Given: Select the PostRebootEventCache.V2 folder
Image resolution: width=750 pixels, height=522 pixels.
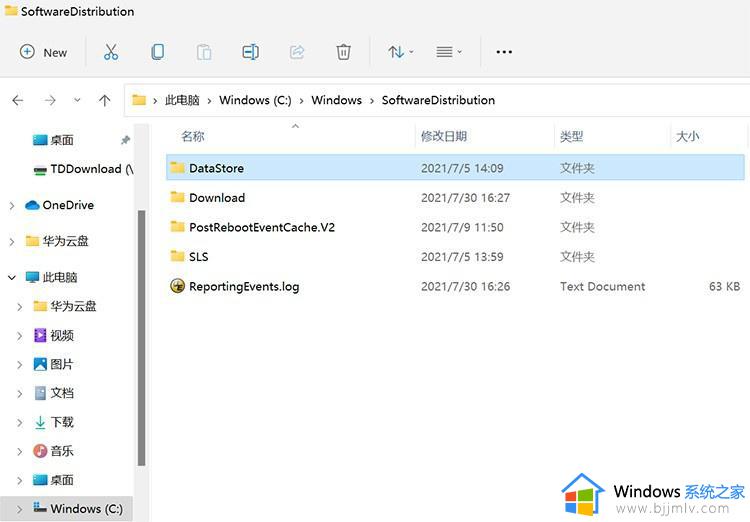Looking at the screenshot, I should pos(455,227).
